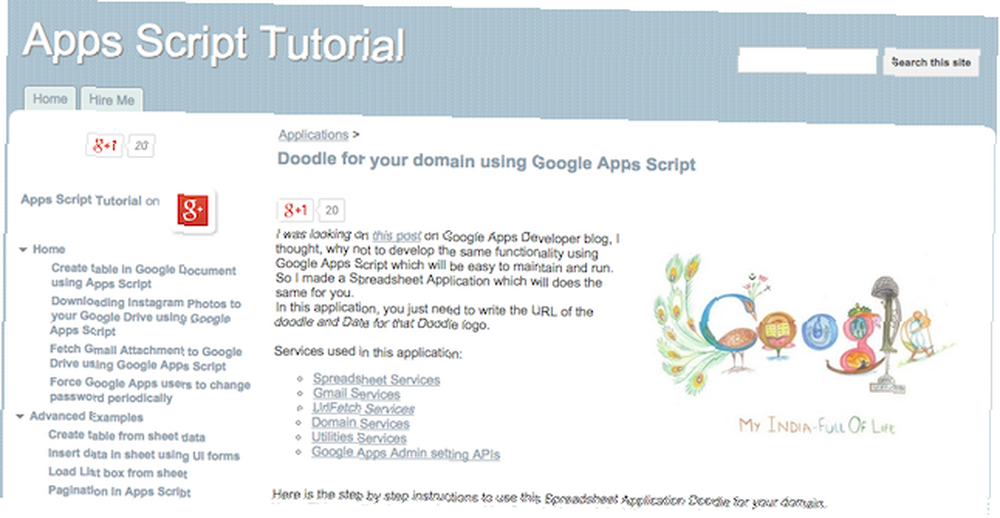Image resolution: width=1000 pixels, height=518 pixels.
Task: Click the sidebar +1 count bubble showing 20
Action: point(141,146)
